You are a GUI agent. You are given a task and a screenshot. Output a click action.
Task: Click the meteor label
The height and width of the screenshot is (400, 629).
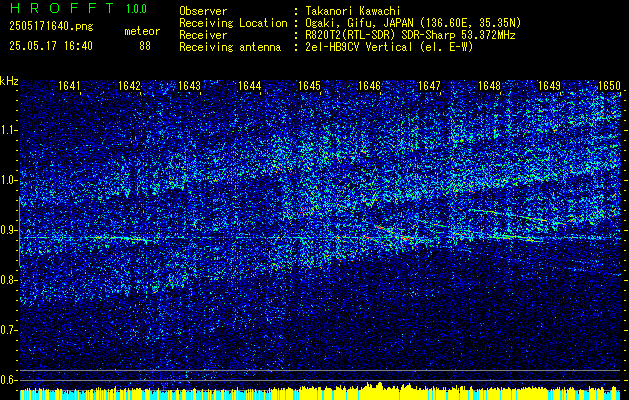click(x=142, y=31)
